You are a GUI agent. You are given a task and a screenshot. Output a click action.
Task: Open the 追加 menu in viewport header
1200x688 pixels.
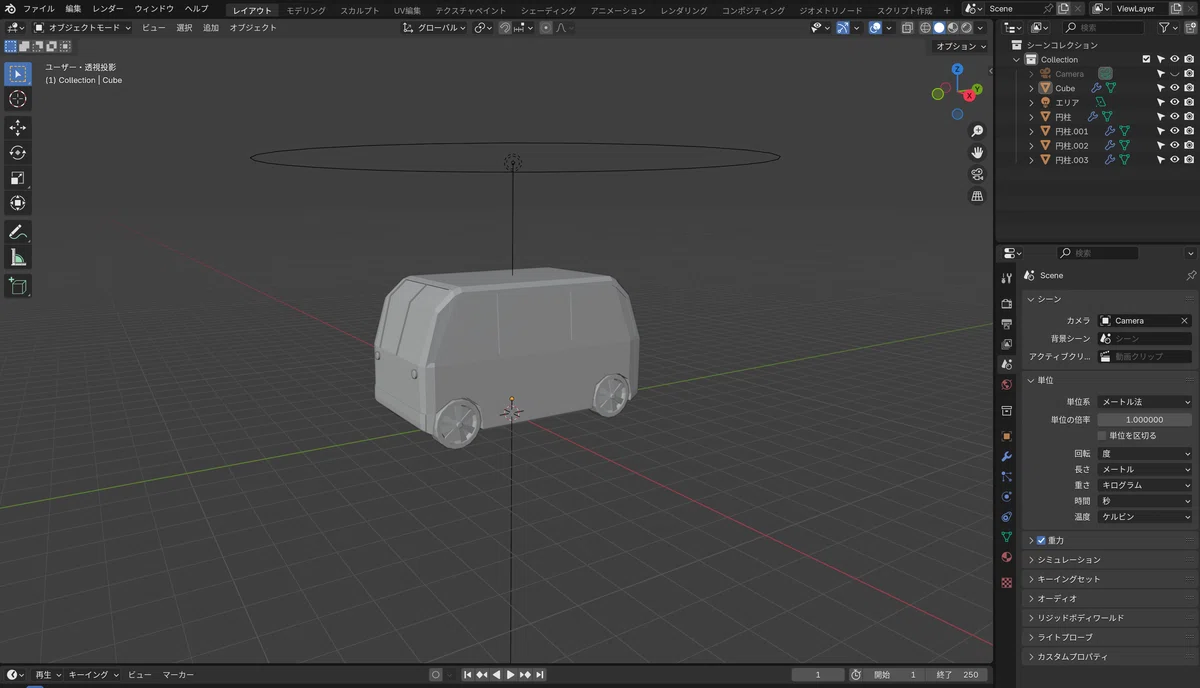click(211, 28)
